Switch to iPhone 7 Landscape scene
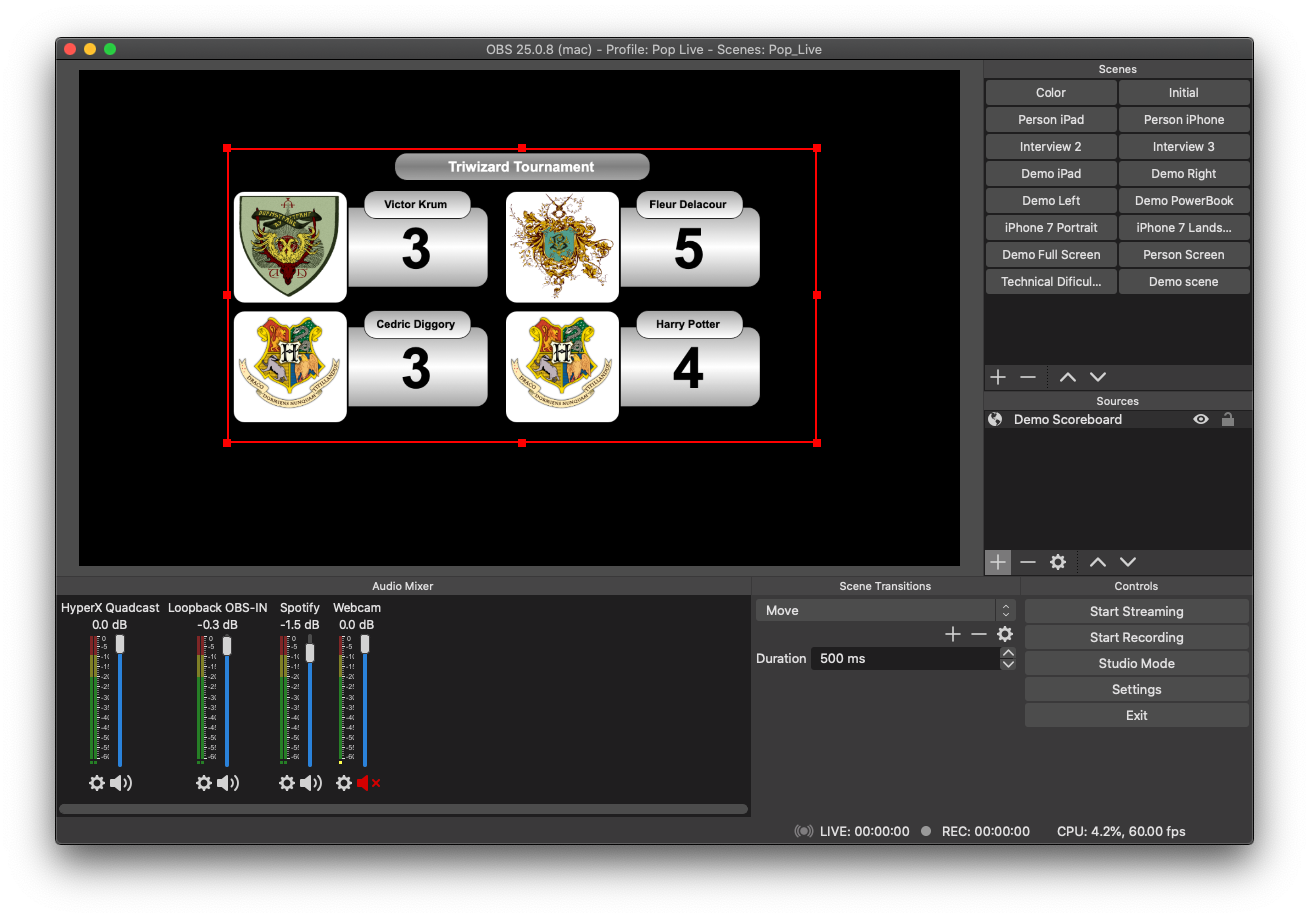 1184,228
